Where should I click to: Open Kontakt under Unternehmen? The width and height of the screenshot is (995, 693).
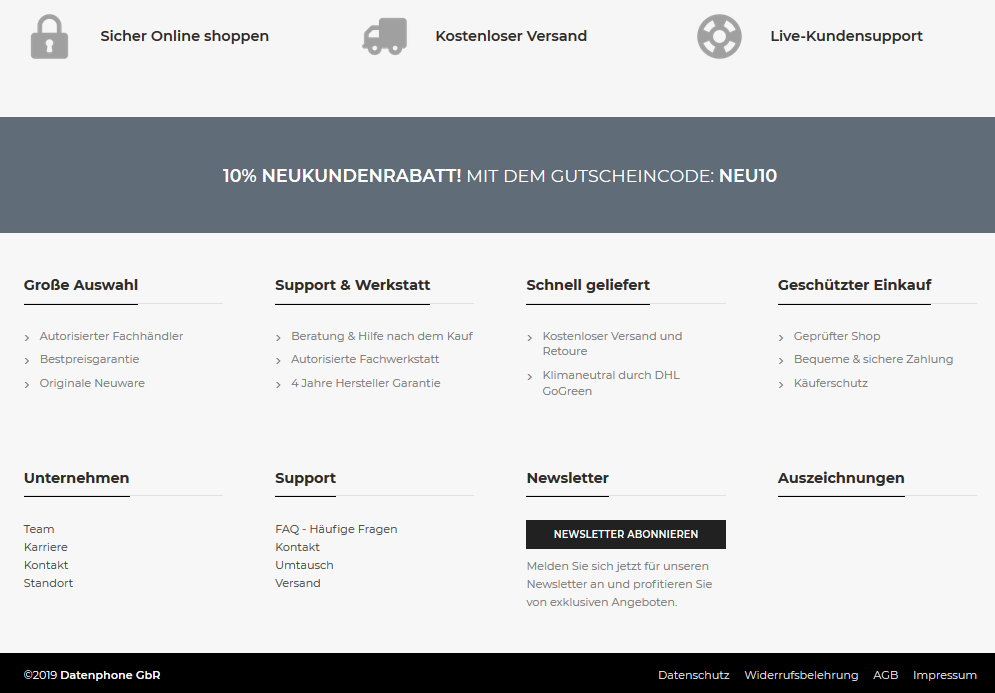coord(46,565)
